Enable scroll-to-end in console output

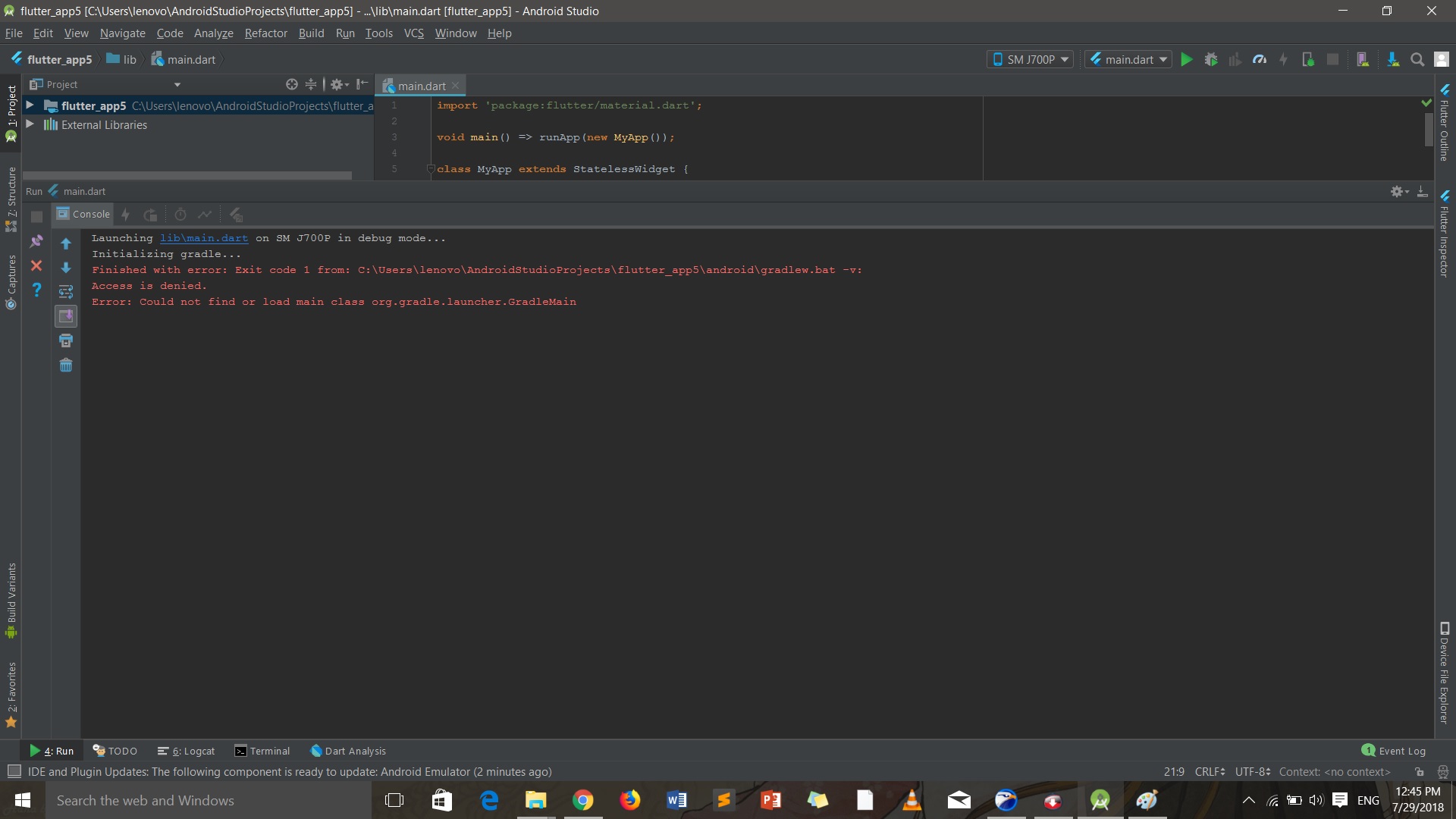[66, 316]
